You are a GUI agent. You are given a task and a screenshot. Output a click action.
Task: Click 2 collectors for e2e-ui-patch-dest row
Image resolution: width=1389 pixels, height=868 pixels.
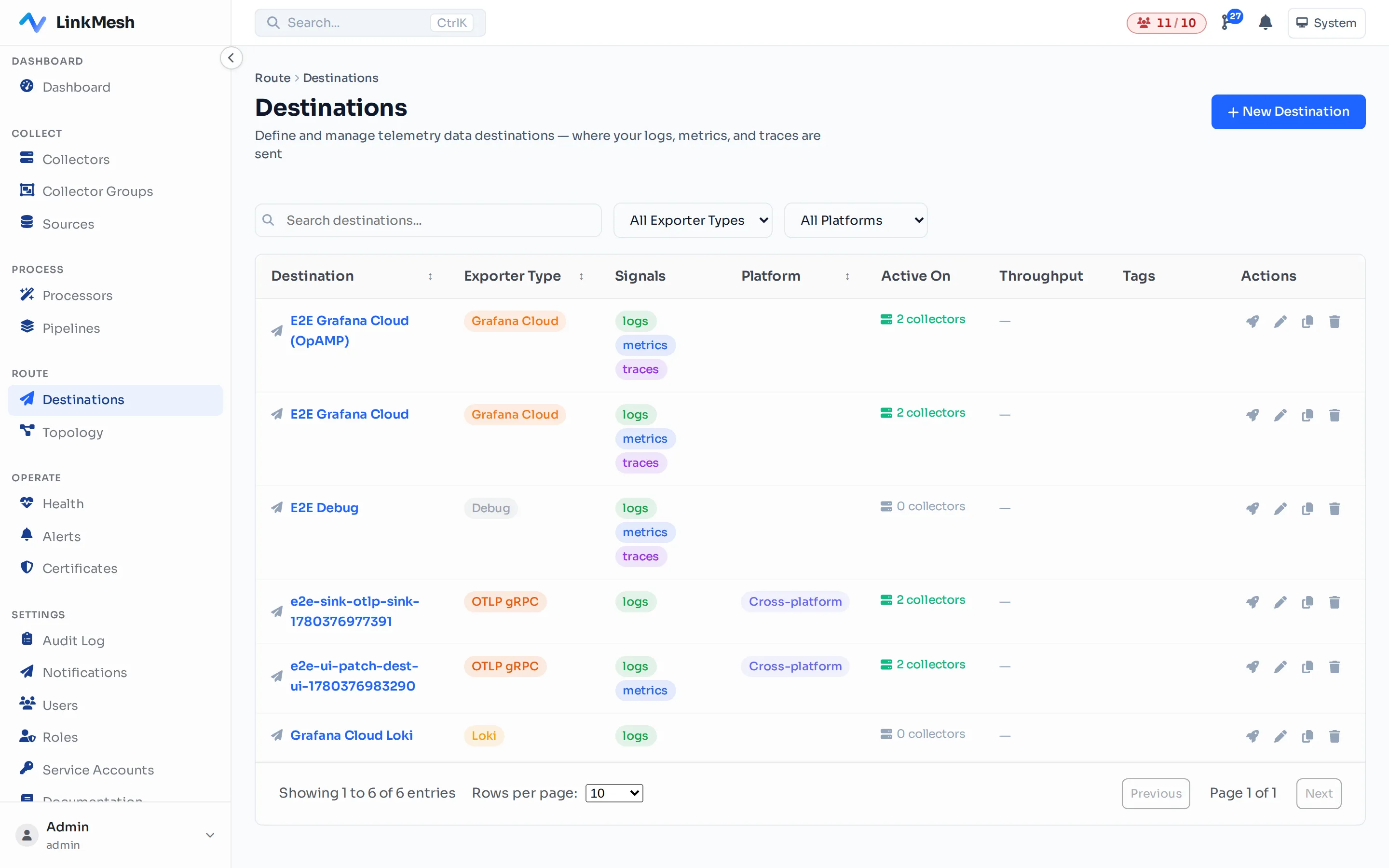point(923,664)
